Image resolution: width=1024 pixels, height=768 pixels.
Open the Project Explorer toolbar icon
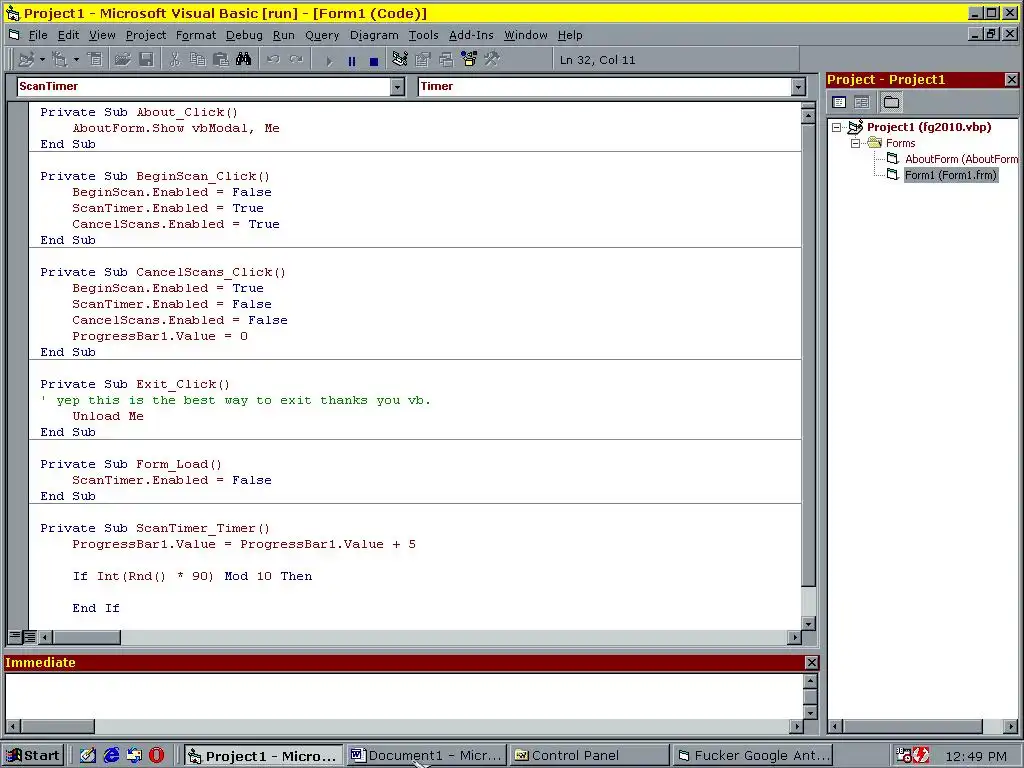pyautogui.click(x=400, y=59)
